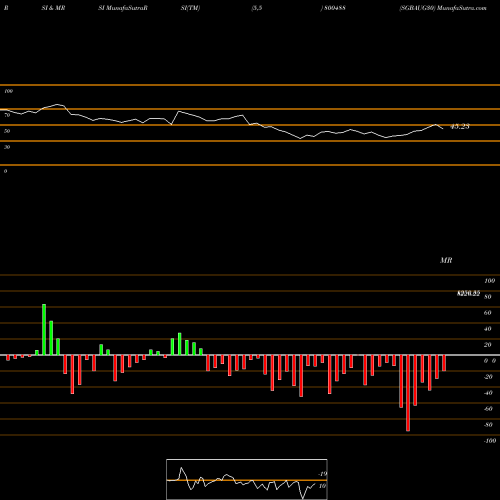Click the MunafaSutra.com watermark text at top right

pos(462,8)
